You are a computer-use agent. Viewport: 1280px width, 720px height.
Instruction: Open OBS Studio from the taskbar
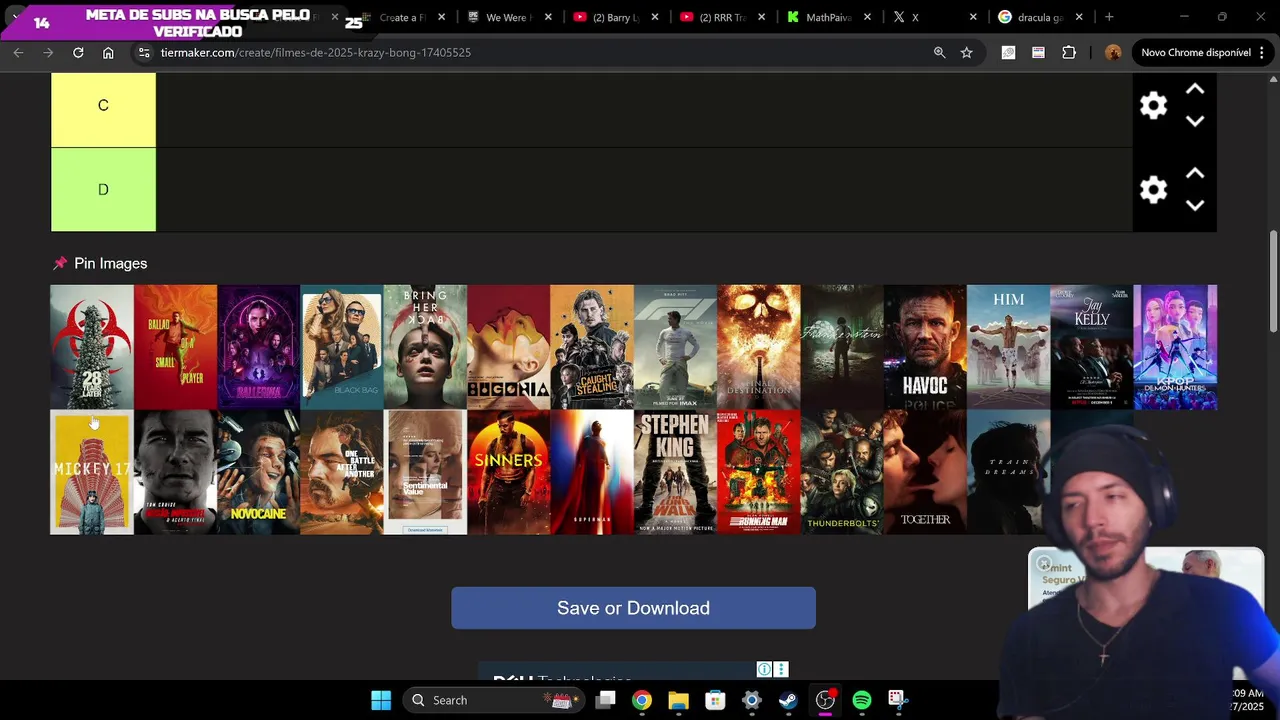click(825, 700)
